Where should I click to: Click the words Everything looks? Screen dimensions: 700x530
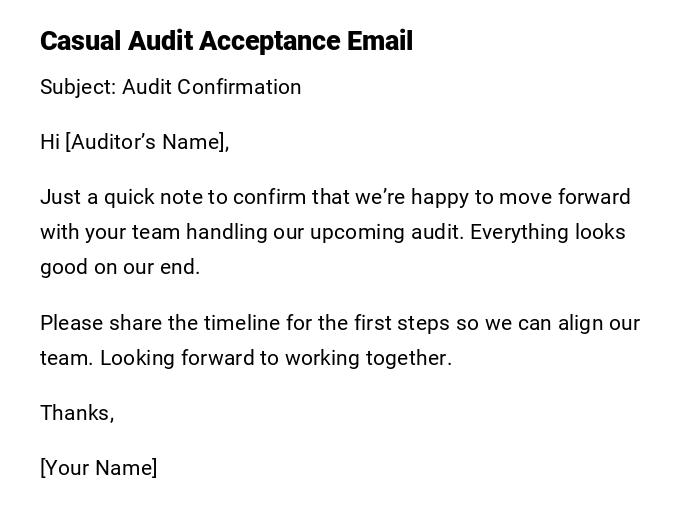pyautogui.click(x=548, y=232)
